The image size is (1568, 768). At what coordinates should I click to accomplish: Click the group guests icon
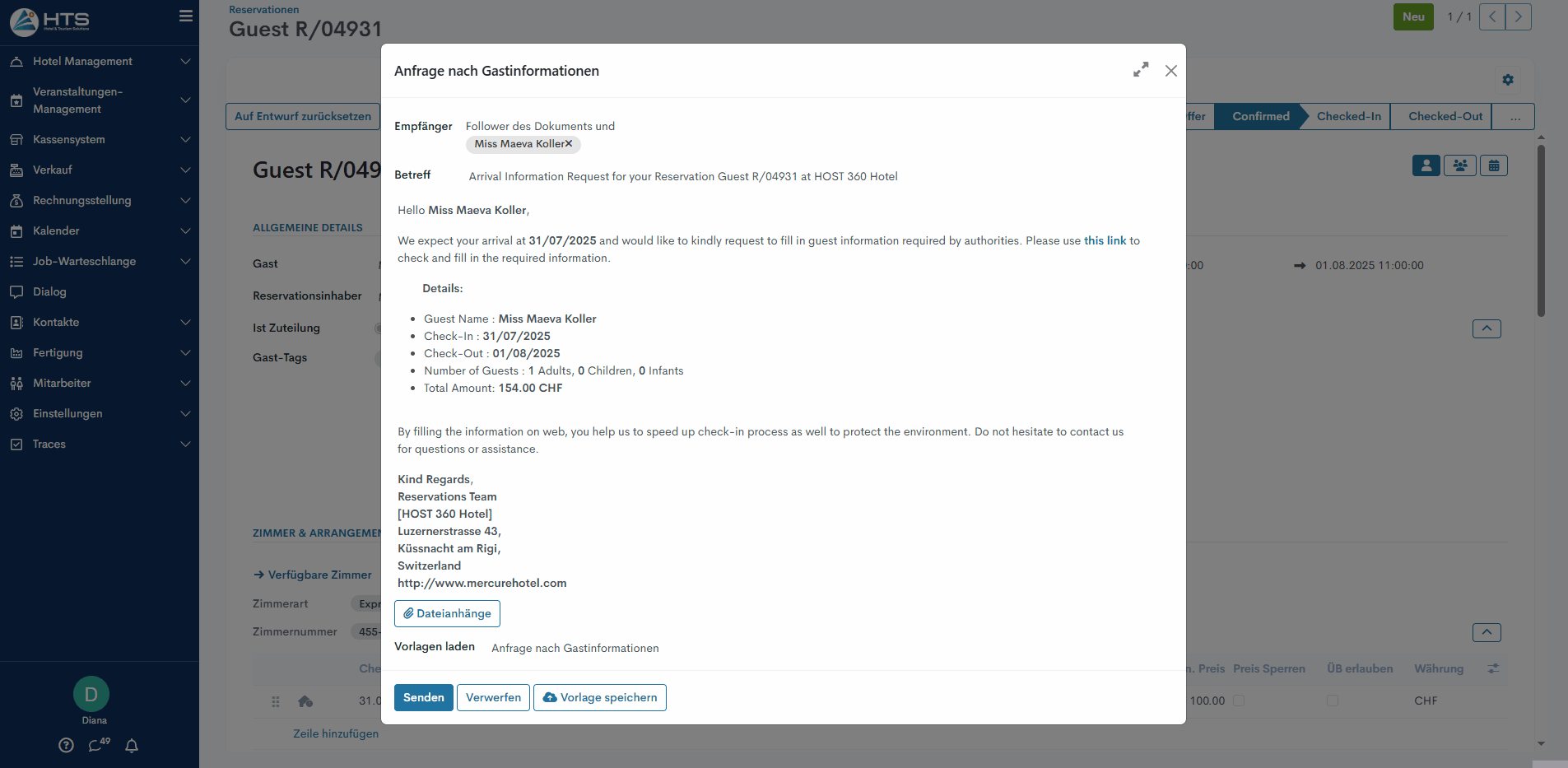point(1460,165)
